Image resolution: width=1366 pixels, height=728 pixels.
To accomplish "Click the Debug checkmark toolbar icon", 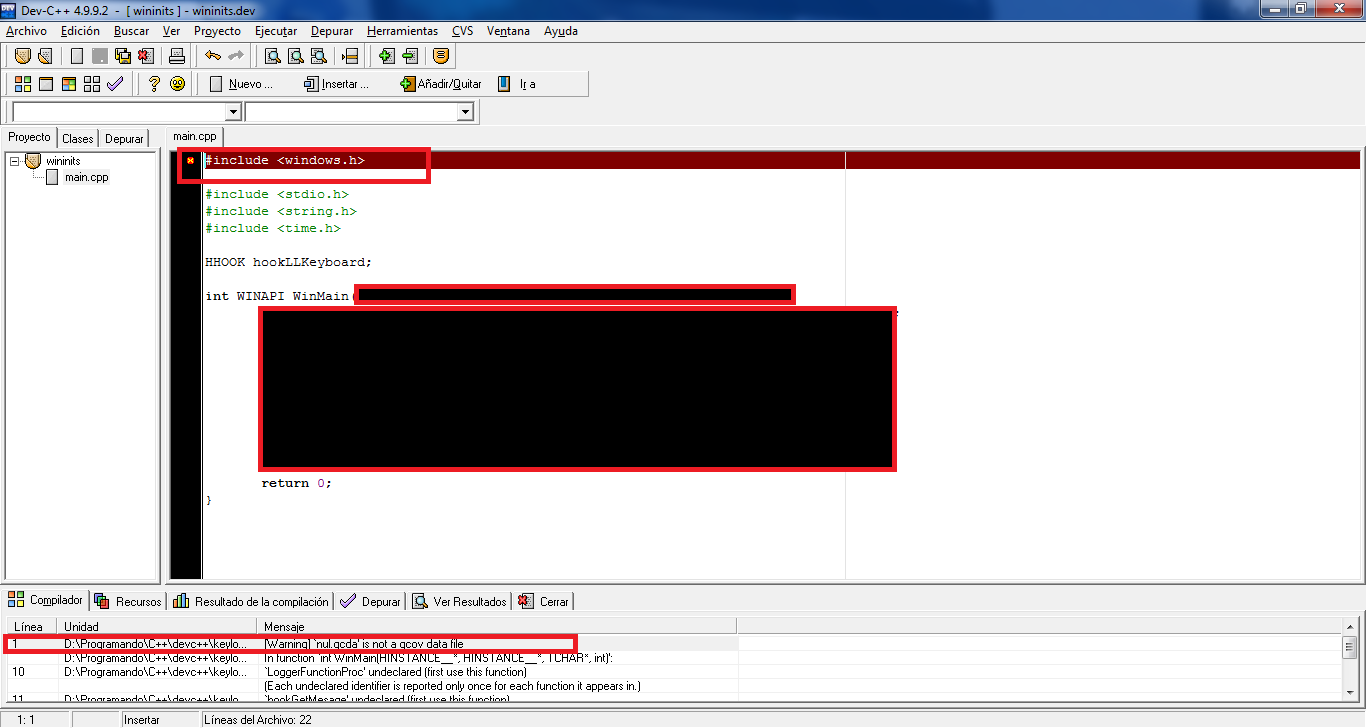I will 115,84.
